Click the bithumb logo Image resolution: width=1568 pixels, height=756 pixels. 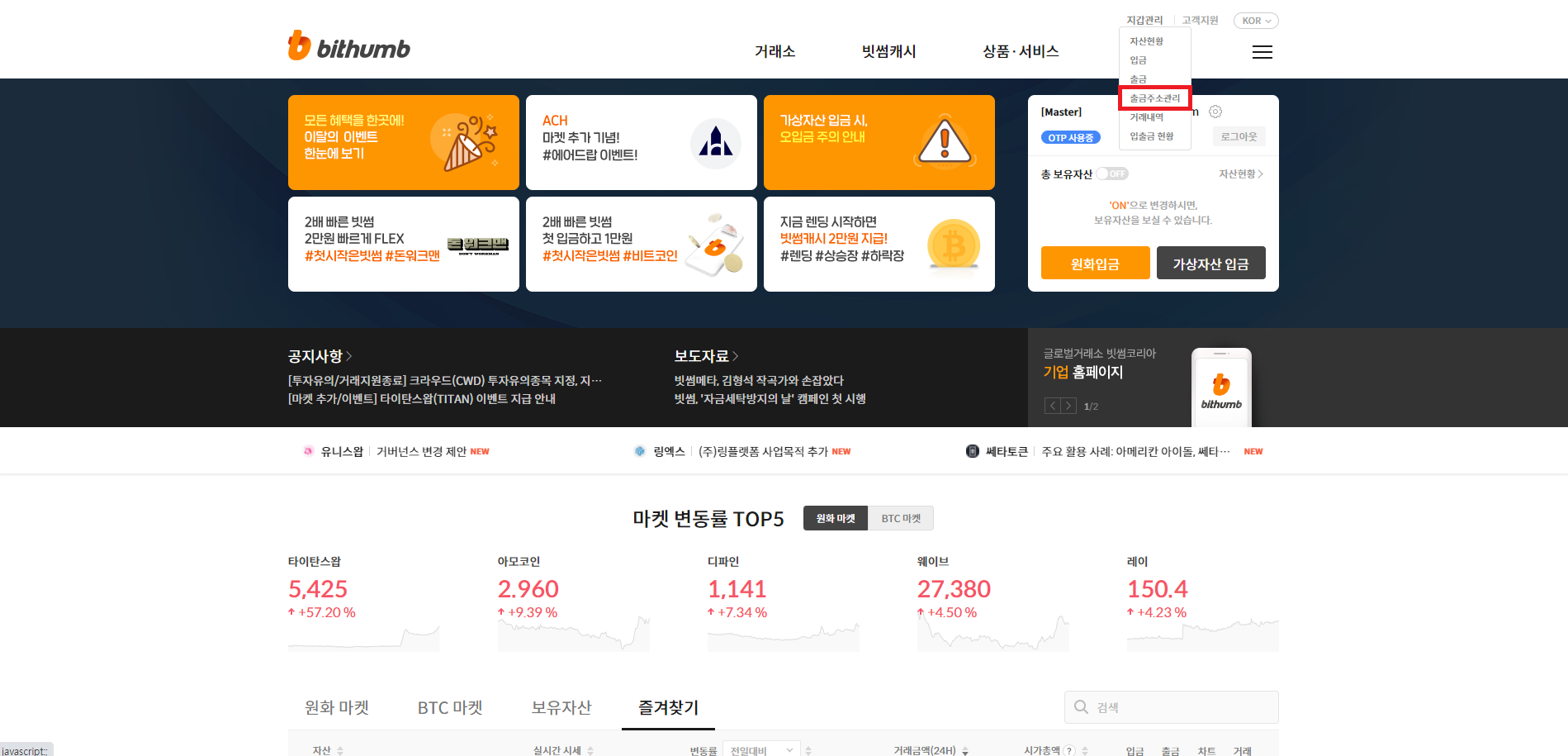(349, 47)
